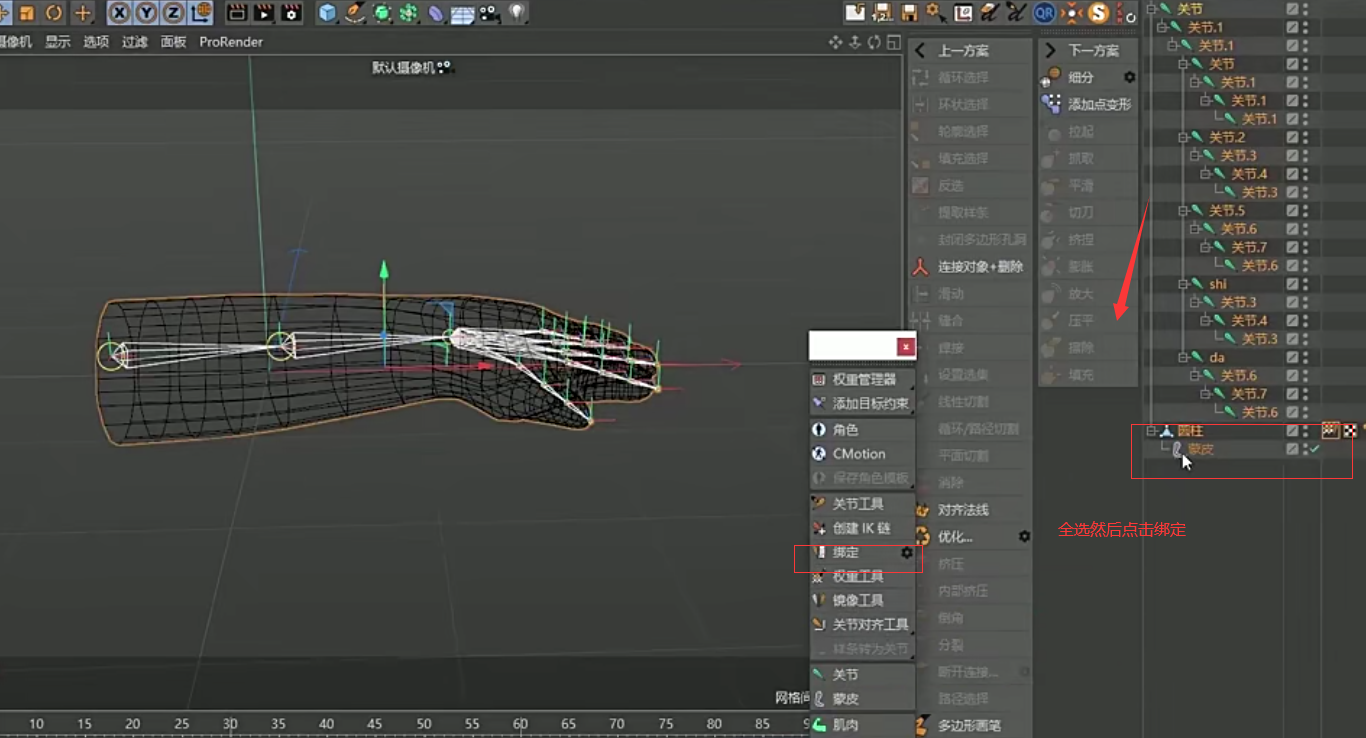This screenshot has height=738, width=1366.
Task: Toggle layer box on 关节.2 row
Action: coord(1292,137)
